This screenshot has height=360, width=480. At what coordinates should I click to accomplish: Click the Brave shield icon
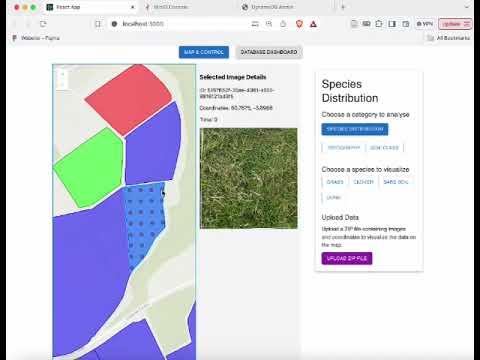tap(299, 24)
